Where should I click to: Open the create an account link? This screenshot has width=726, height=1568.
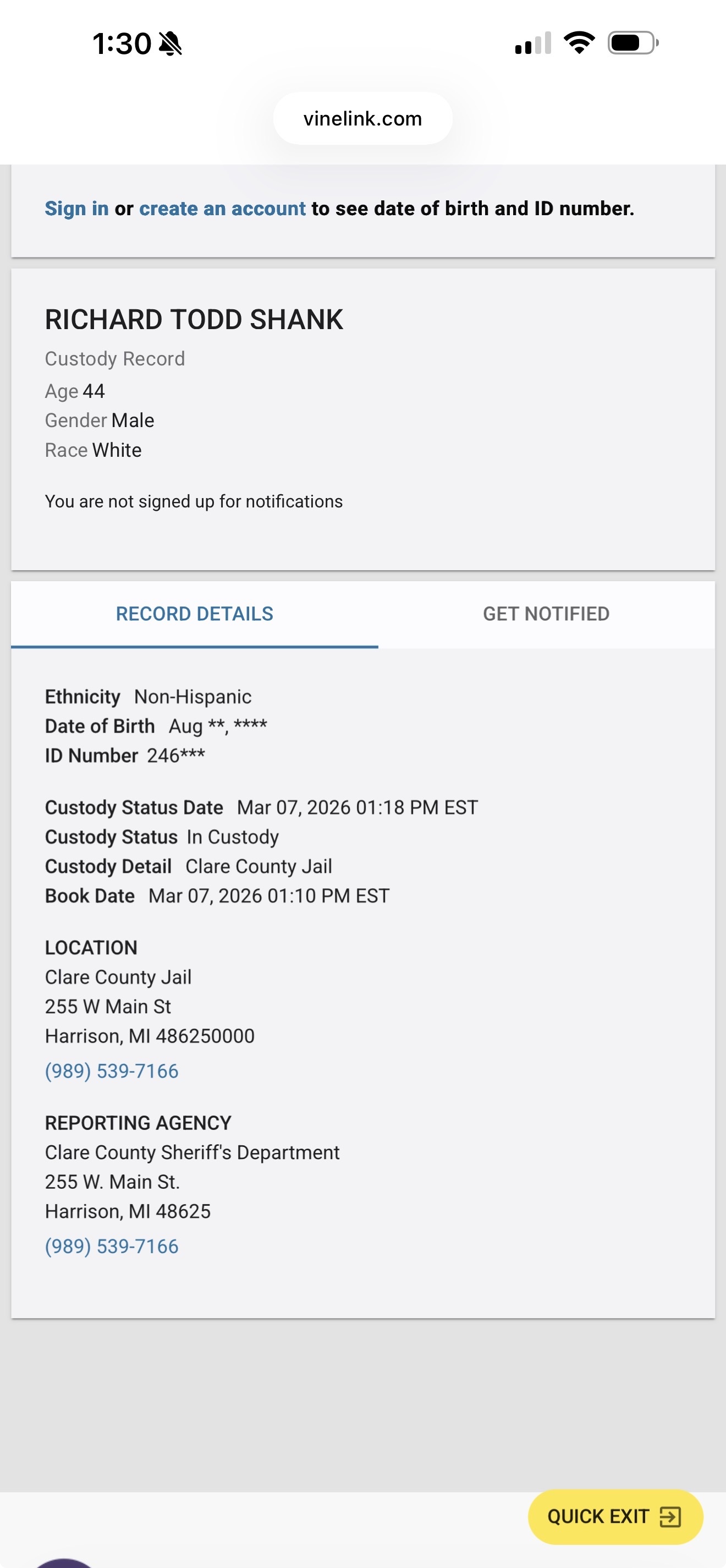click(222, 208)
